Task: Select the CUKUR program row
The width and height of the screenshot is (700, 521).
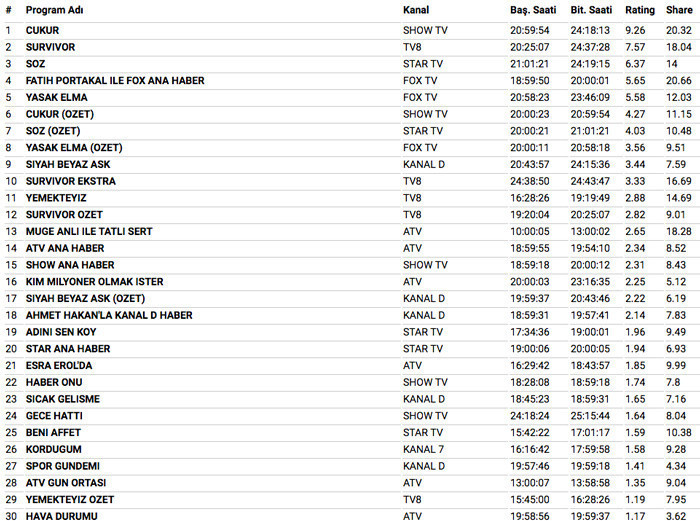Action: click(42, 30)
